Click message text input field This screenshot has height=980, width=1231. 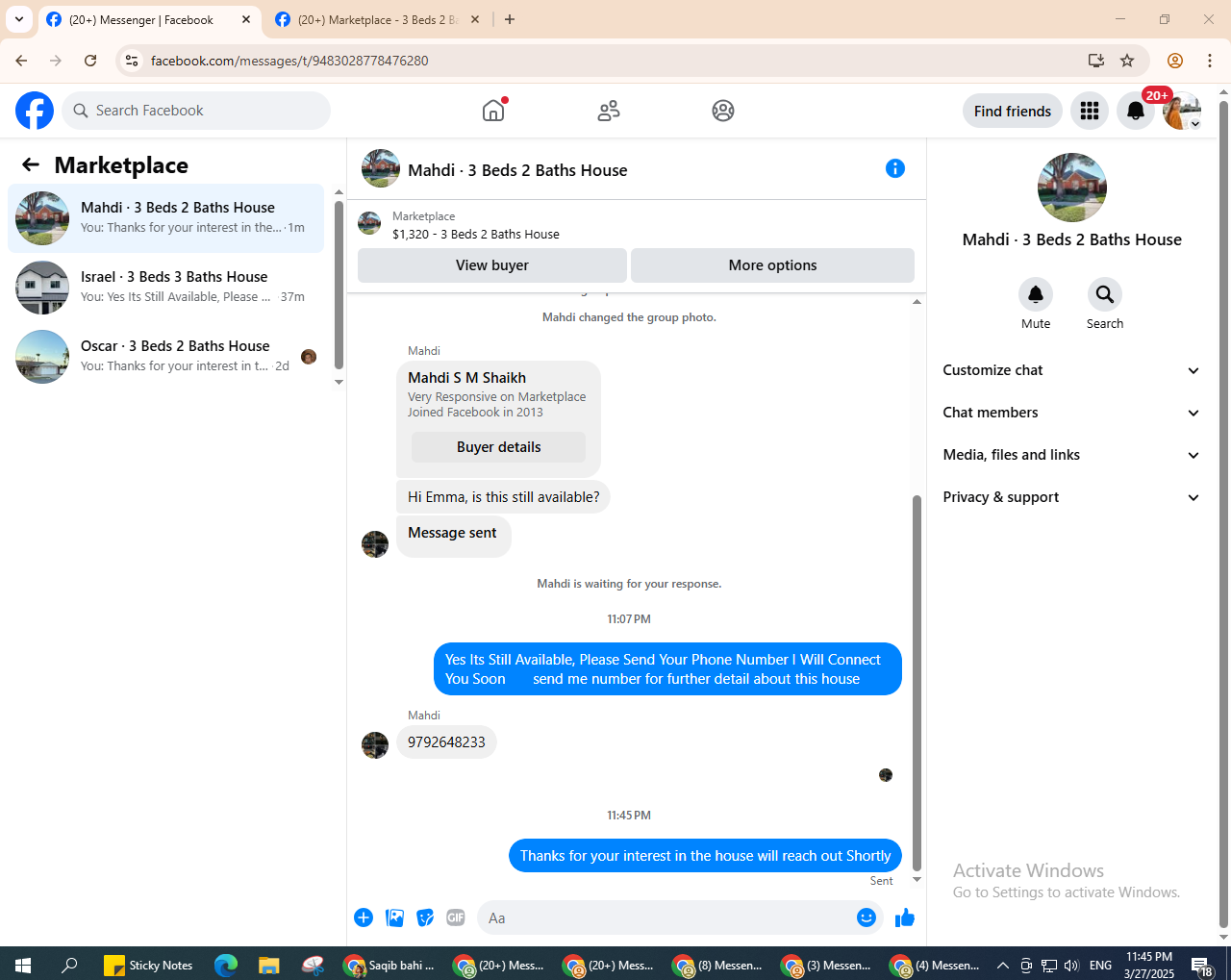click(667, 917)
